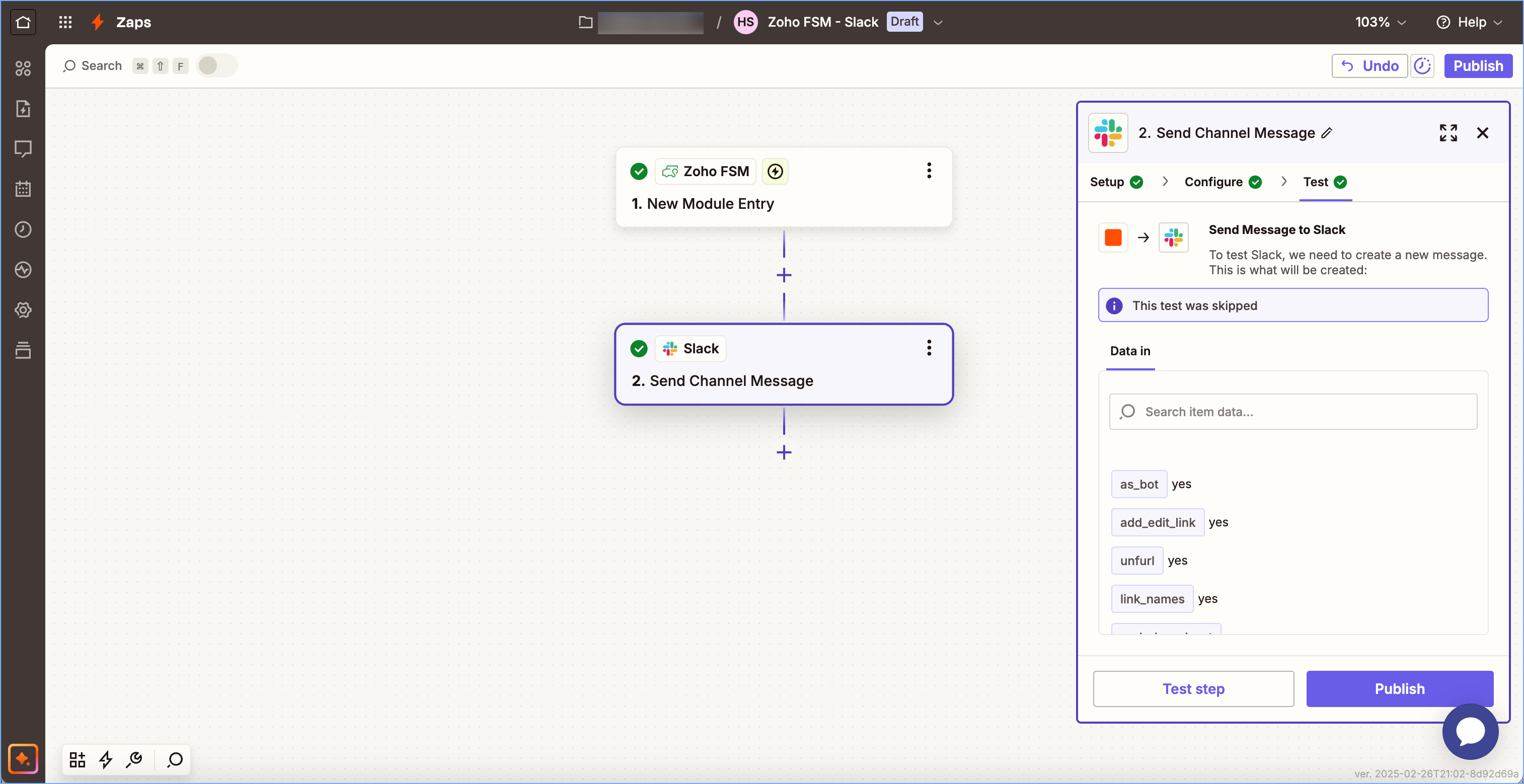Click the Search item data field
This screenshot has height=784, width=1524.
pyautogui.click(x=1292, y=412)
